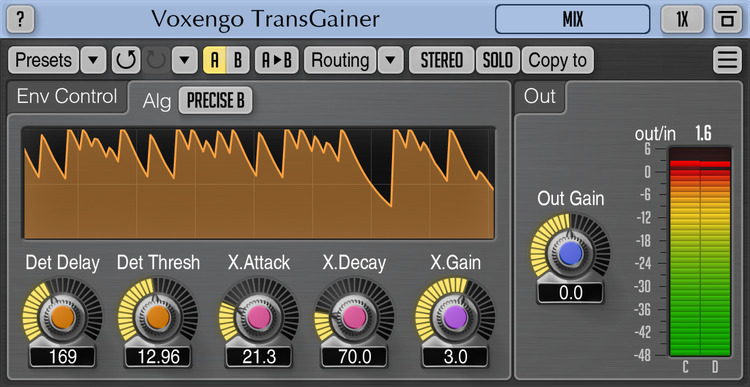Click the Det Thresh knob
The image size is (750, 387).
tap(158, 317)
